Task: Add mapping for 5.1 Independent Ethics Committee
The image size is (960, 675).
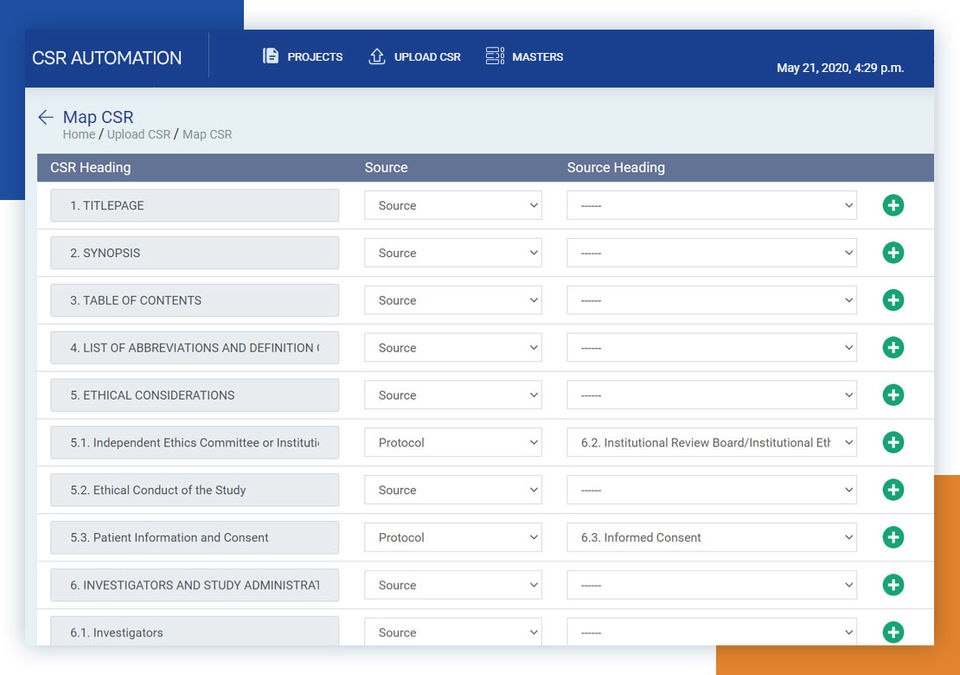Action: point(893,442)
